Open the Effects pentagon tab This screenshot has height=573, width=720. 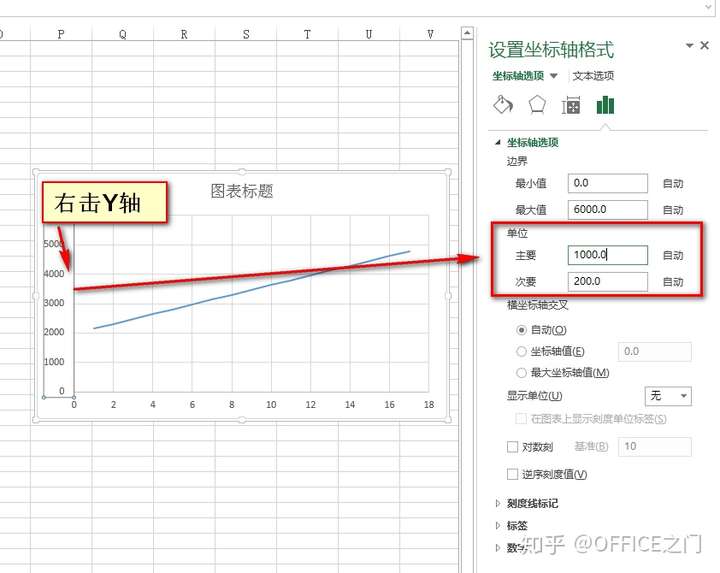coord(537,105)
